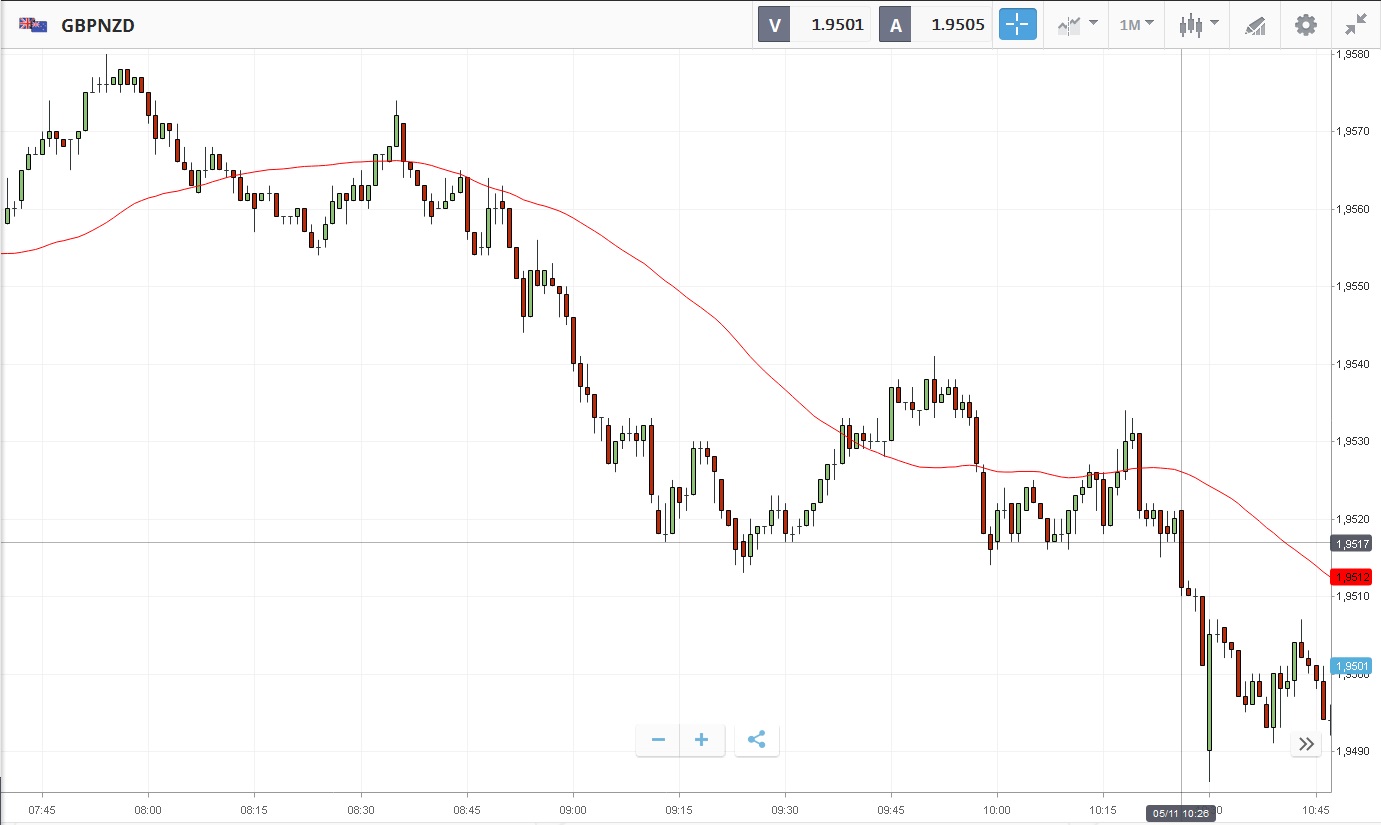Click the GBPNZD instrument name
Image resolution: width=1381 pixels, height=825 pixels.
[x=98, y=26]
